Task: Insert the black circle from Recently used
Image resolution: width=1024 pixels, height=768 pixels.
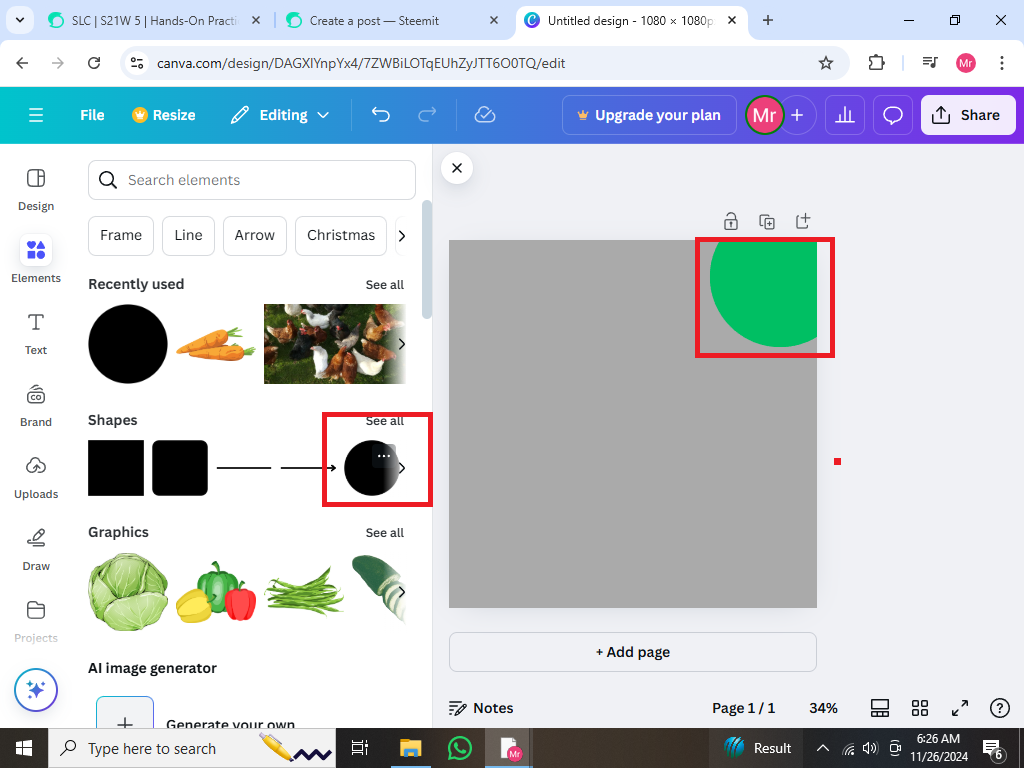Action: coord(128,344)
